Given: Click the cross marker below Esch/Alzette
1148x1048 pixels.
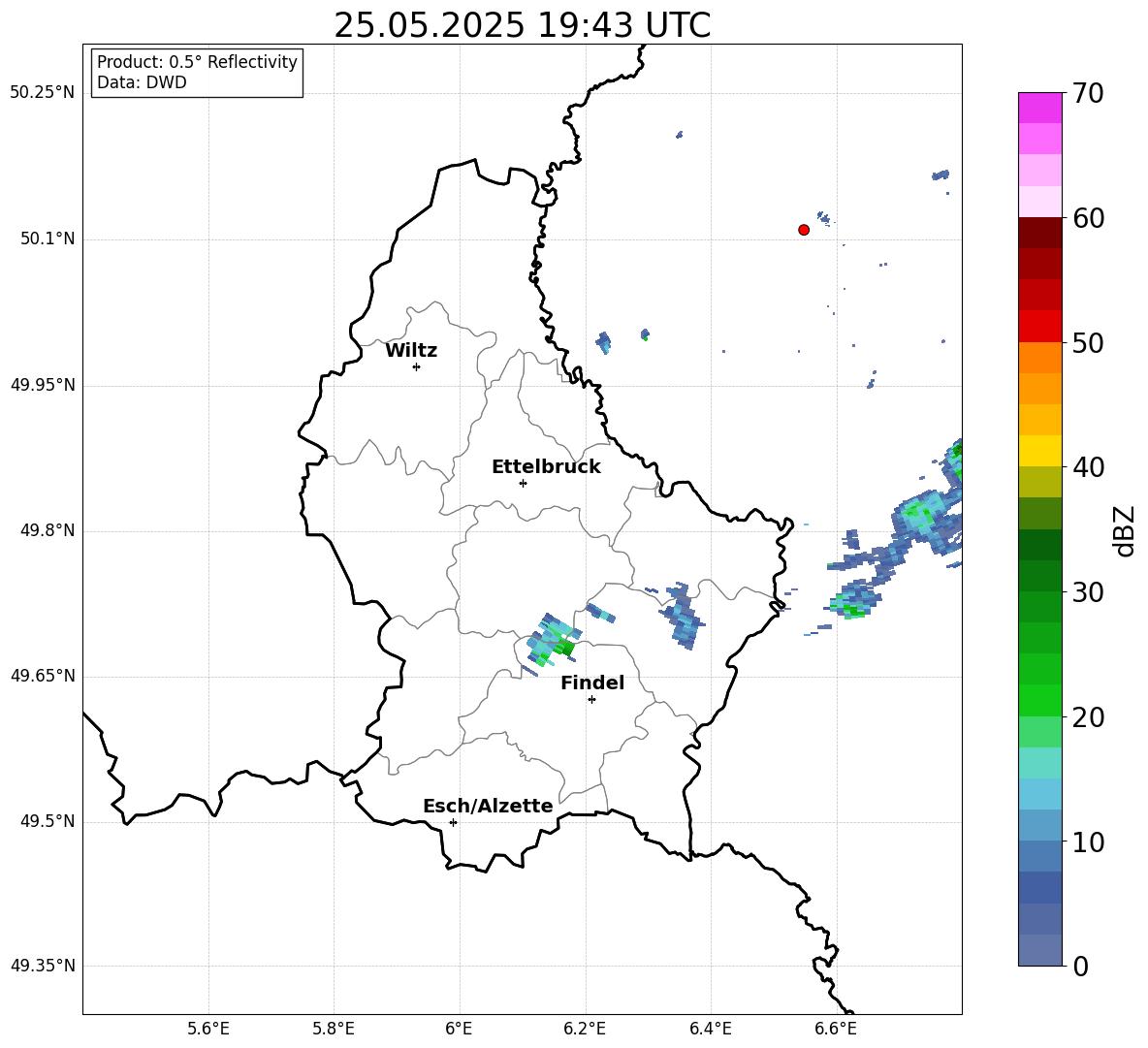Looking at the screenshot, I should [453, 822].
